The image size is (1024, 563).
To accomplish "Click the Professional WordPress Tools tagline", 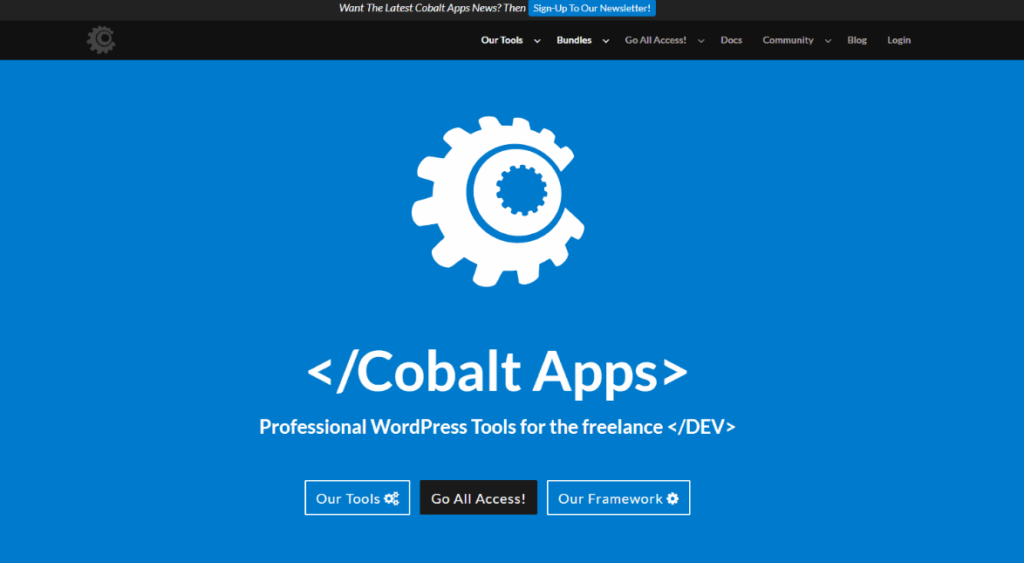I will click(x=497, y=427).
